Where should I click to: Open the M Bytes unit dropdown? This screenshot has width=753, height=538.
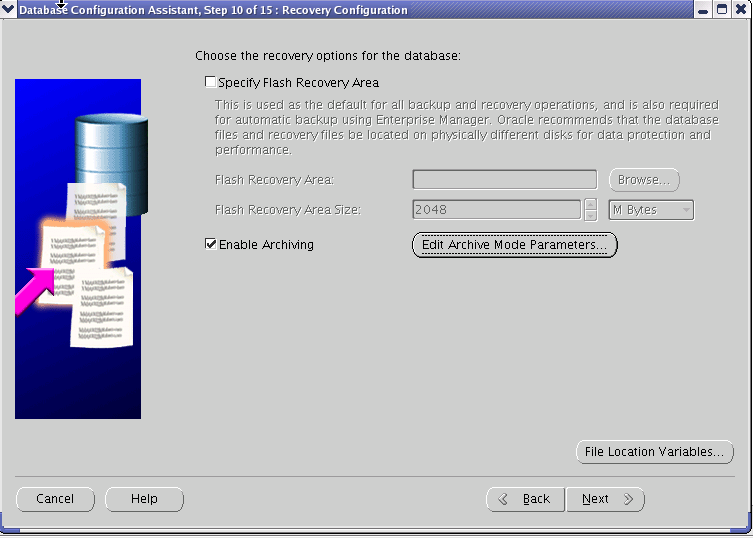(651, 210)
